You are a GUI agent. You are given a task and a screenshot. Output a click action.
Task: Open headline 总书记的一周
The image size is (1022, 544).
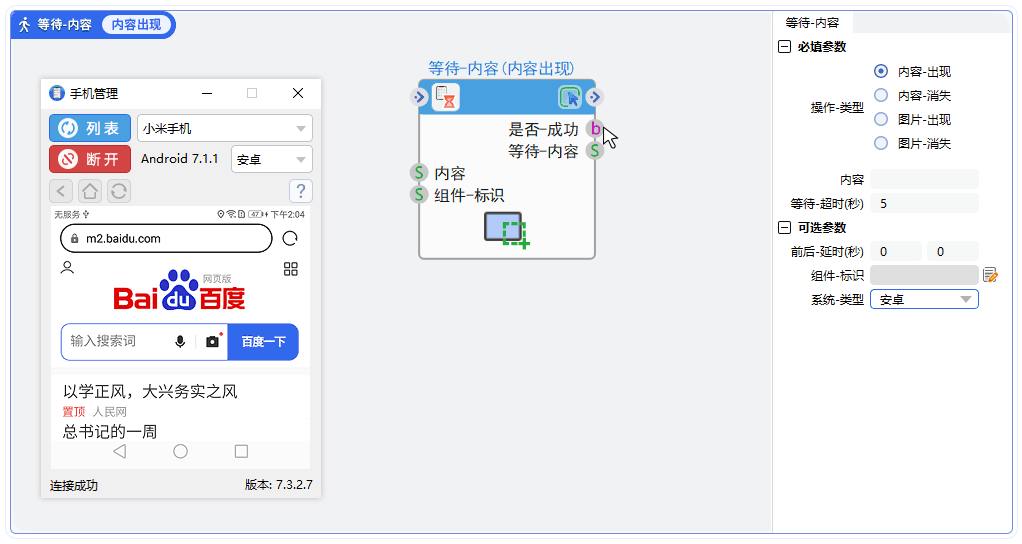click(x=110, y=432)
